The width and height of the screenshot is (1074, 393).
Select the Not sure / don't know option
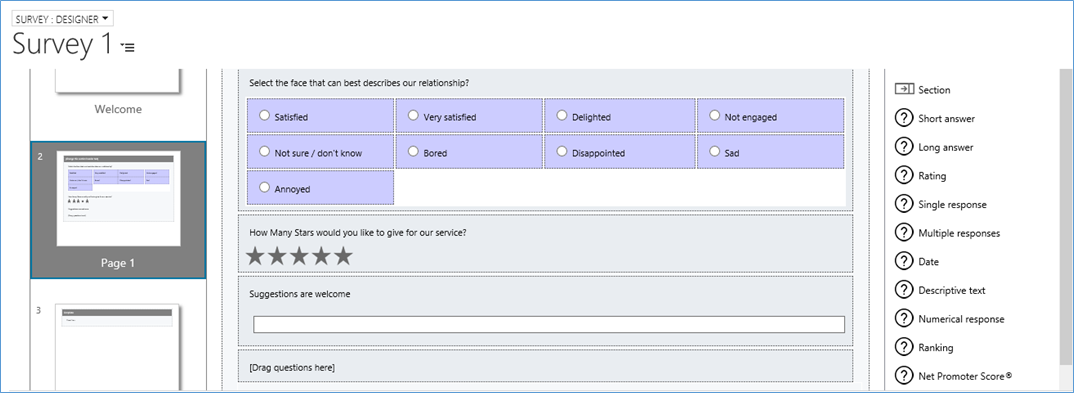point(264,152)
